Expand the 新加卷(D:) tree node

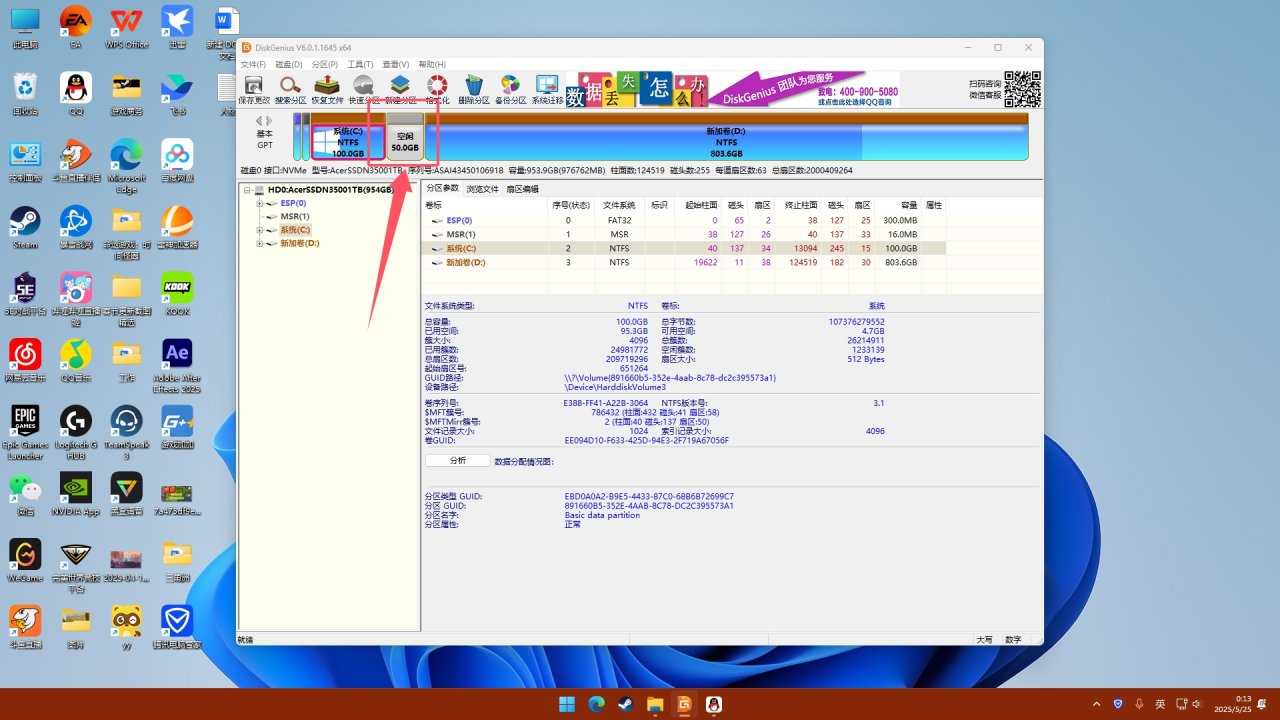point(260,243)
